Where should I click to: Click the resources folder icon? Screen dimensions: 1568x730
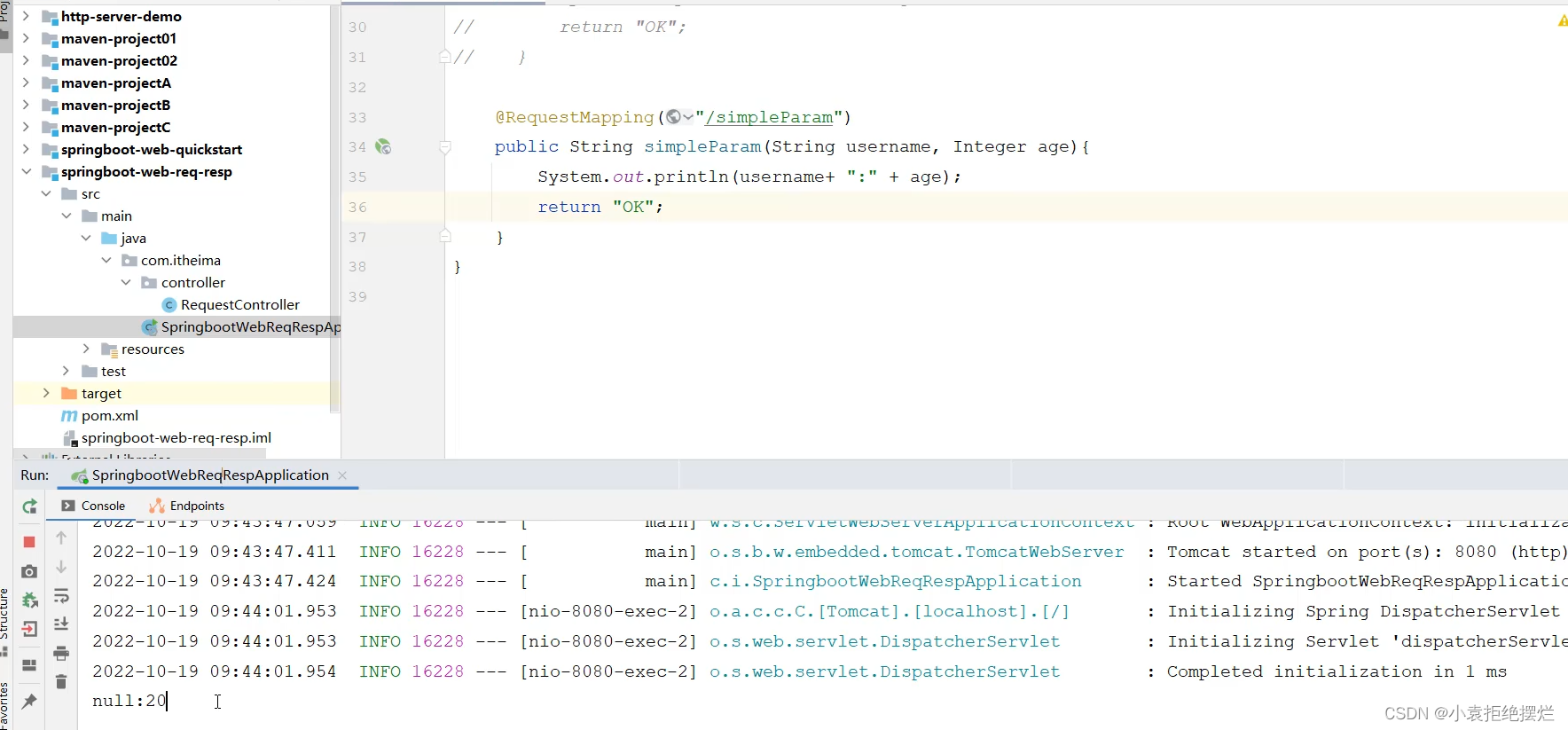109,349
